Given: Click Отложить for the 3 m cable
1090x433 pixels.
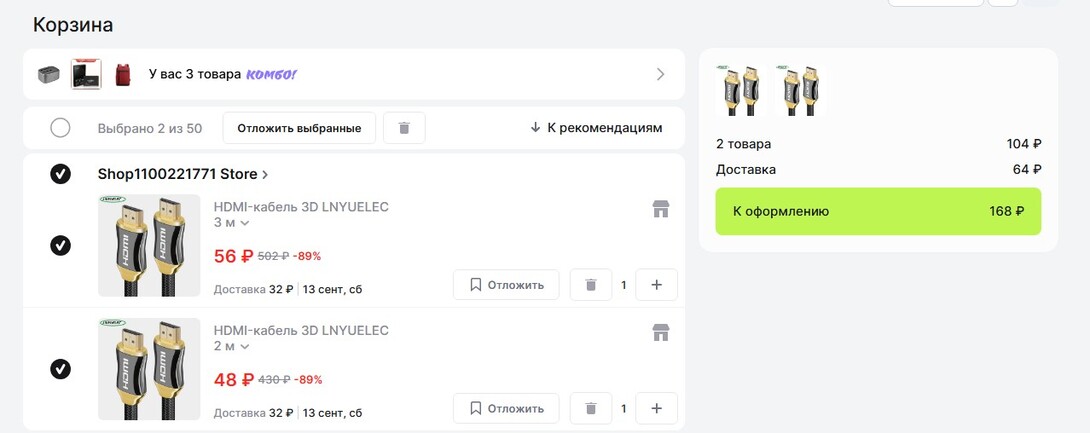Looking at the screenshot, I should 506,285.
